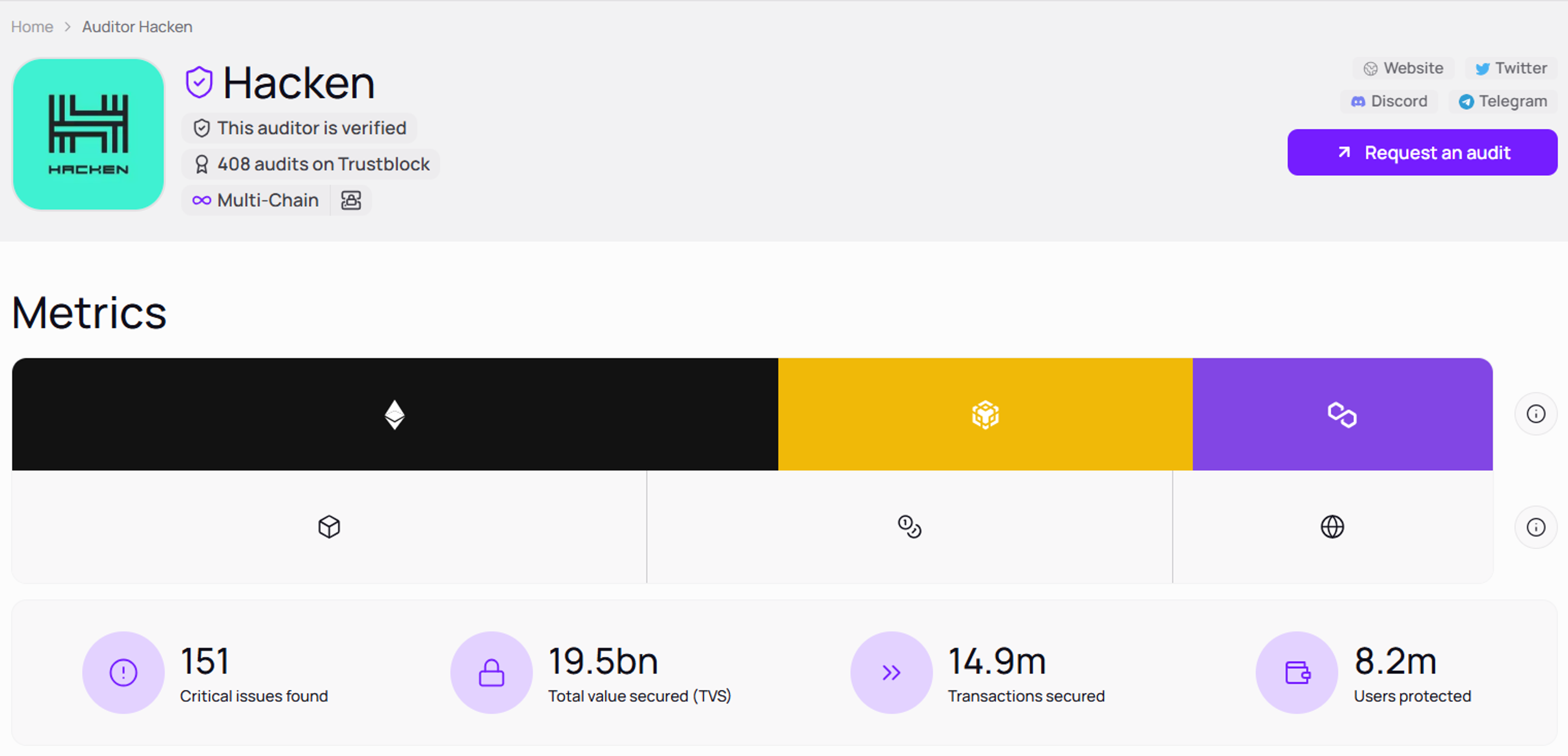Screen dimensions: 1568x756
Task: Select the black Ethereum chain segment
Action: tap(395, 414)
